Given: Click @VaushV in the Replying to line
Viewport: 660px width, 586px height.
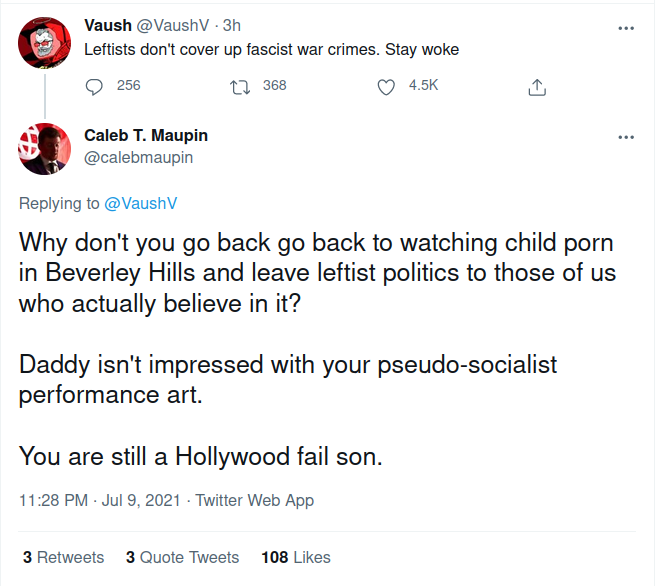Looking at the screenshot, I should pos(141,203).
